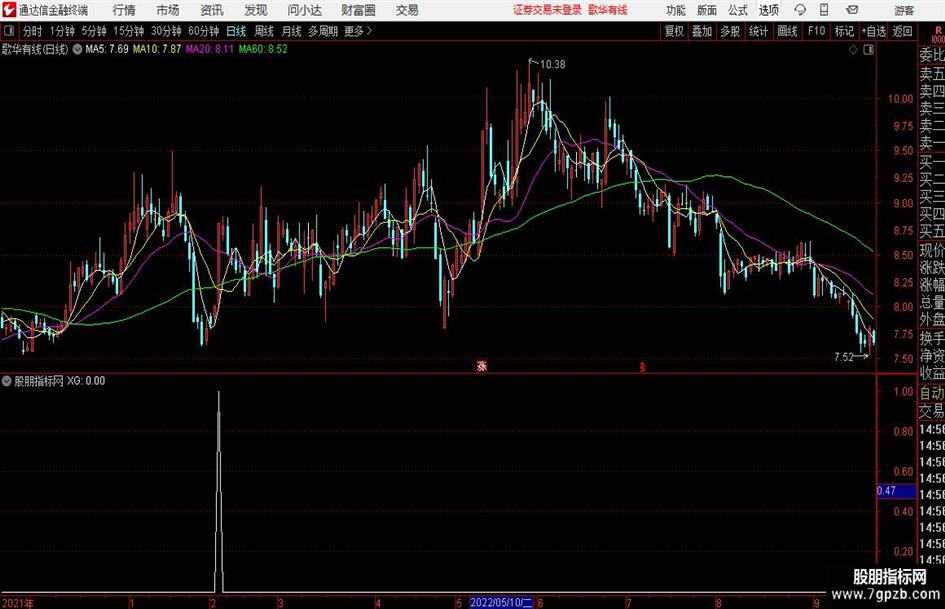Open the F10 company info
945x609 pixels.
click(x=817, y=31)
